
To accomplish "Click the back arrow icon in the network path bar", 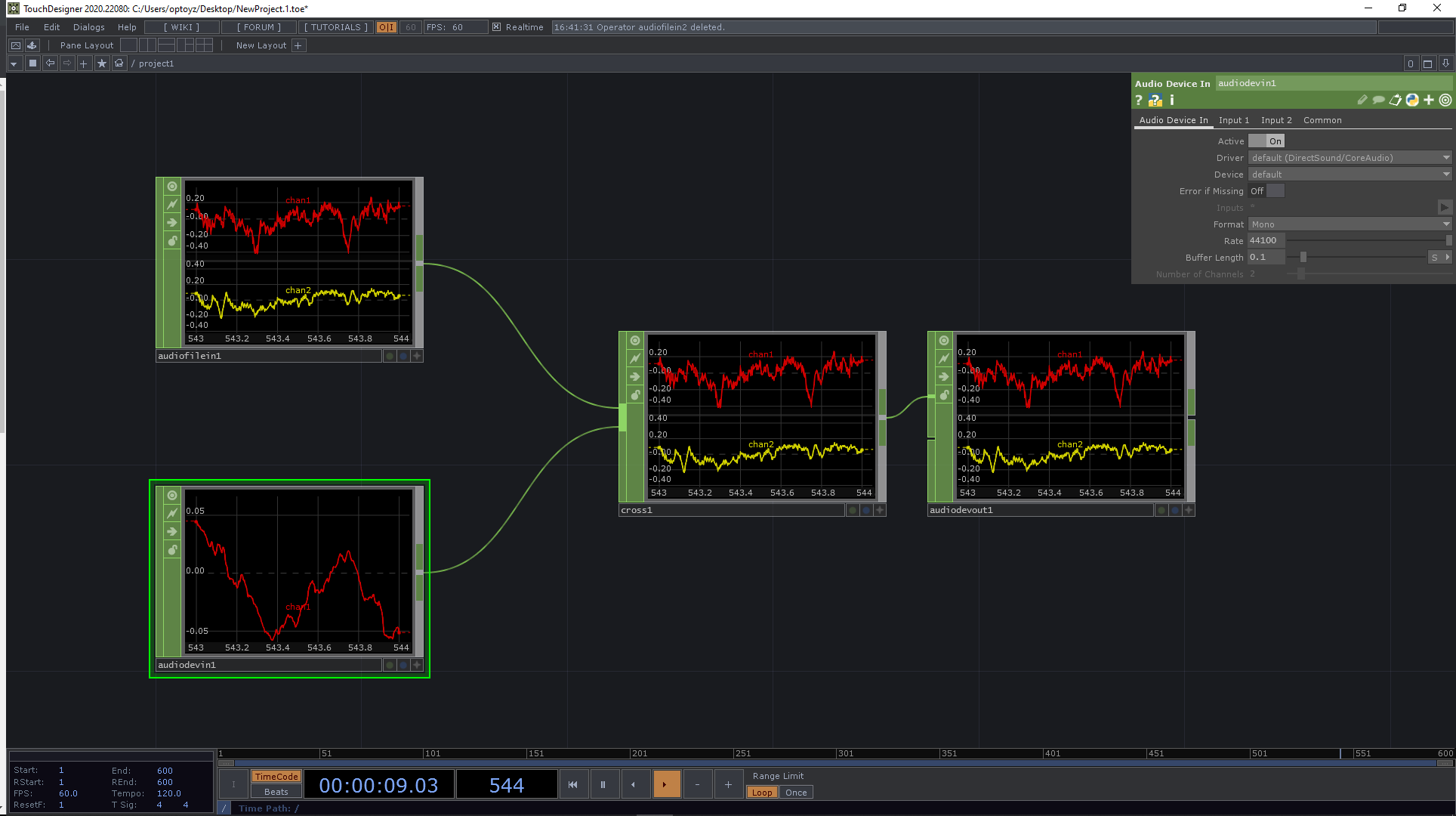I will [50, 63].
